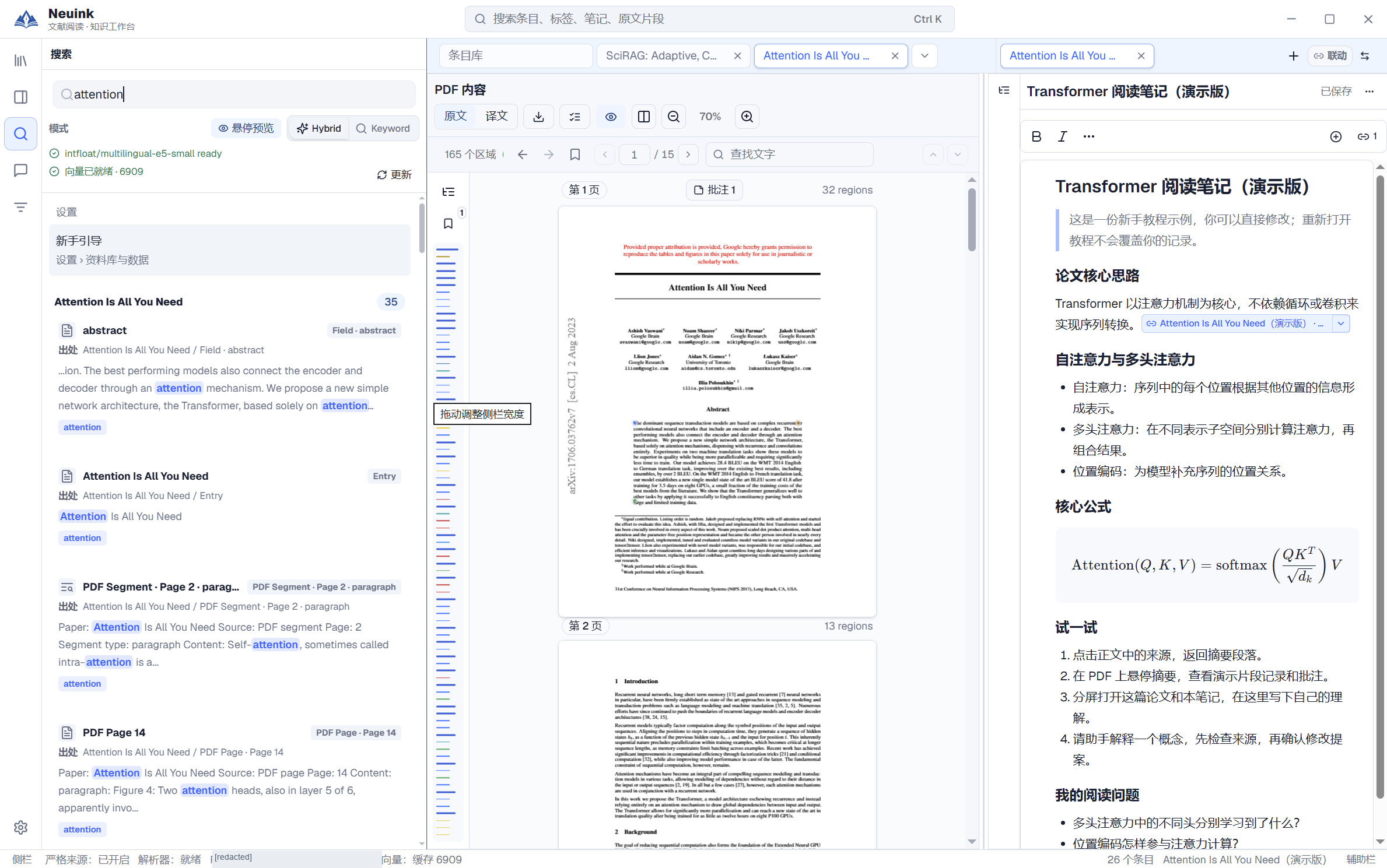
Task: Expand the citation chip dropdown arrow
Action: pos(1341,324)
